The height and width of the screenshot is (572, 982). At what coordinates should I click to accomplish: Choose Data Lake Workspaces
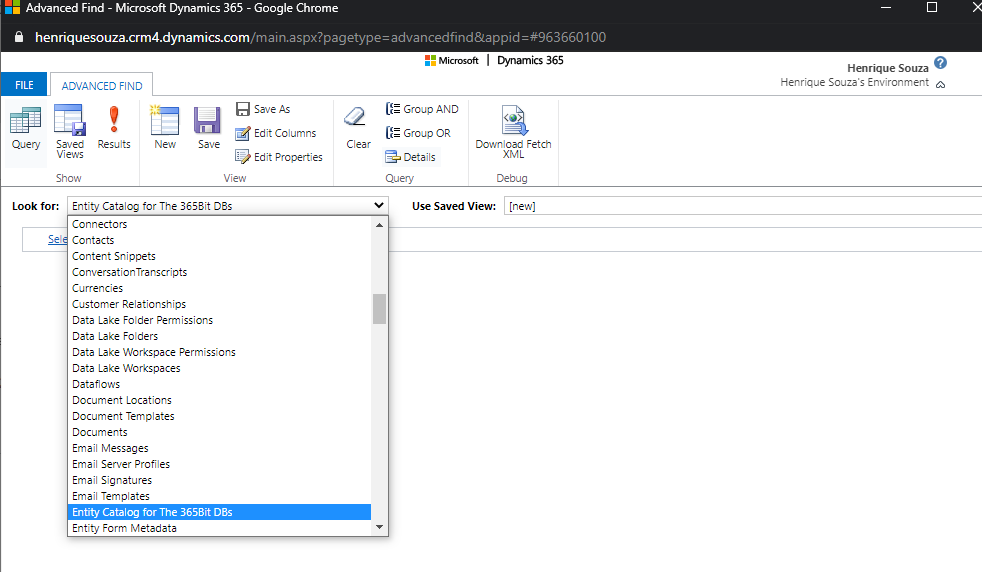click(x=219, y=368)
